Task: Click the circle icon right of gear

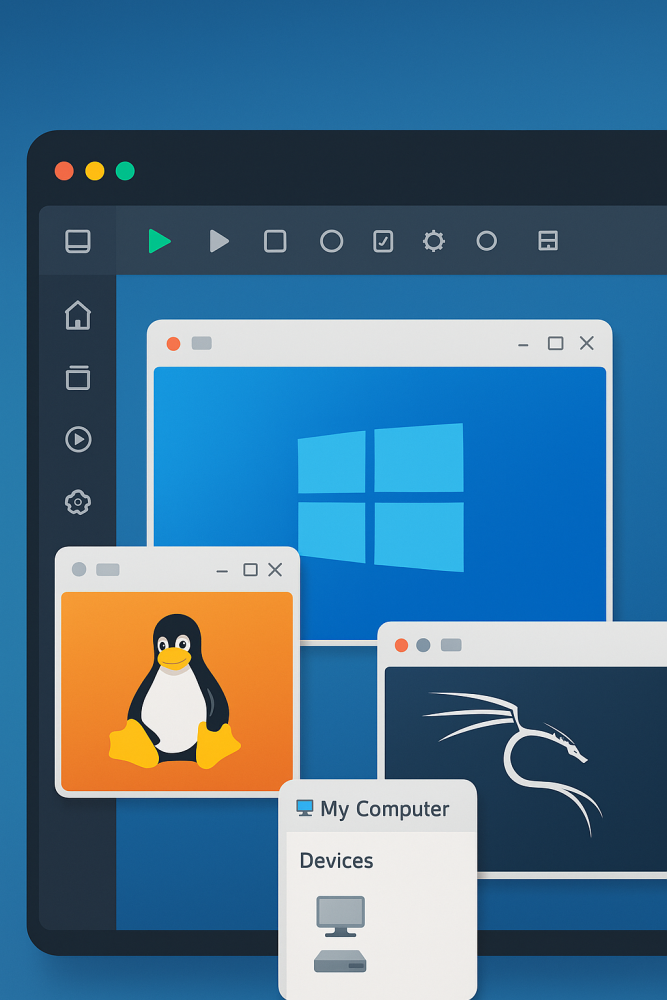Action: (487, 241)
